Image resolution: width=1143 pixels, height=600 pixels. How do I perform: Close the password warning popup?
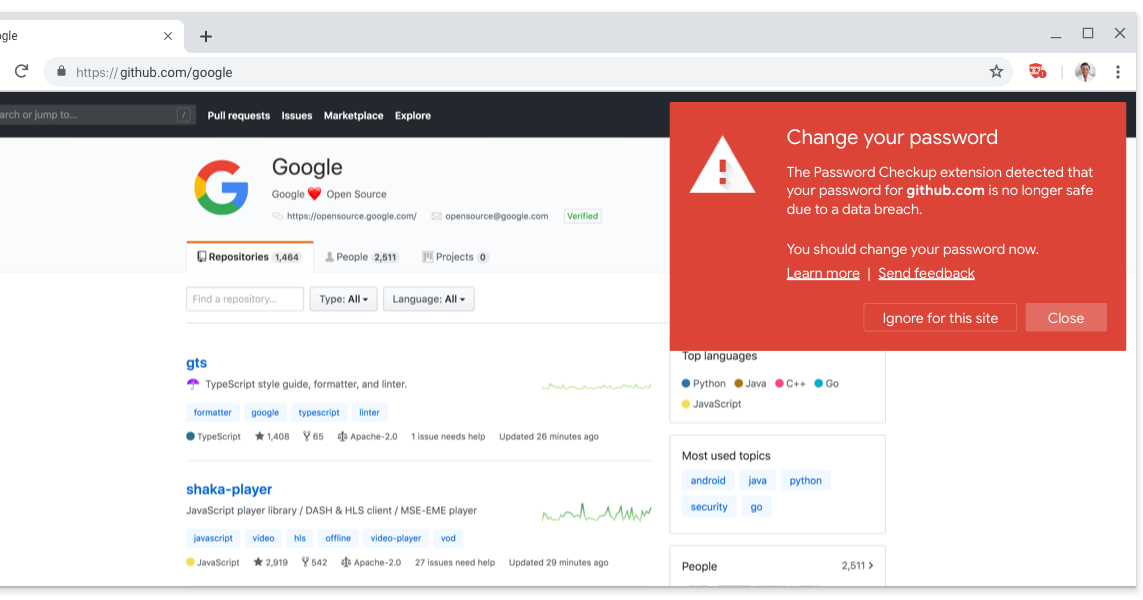click(x=1066, y=318)
